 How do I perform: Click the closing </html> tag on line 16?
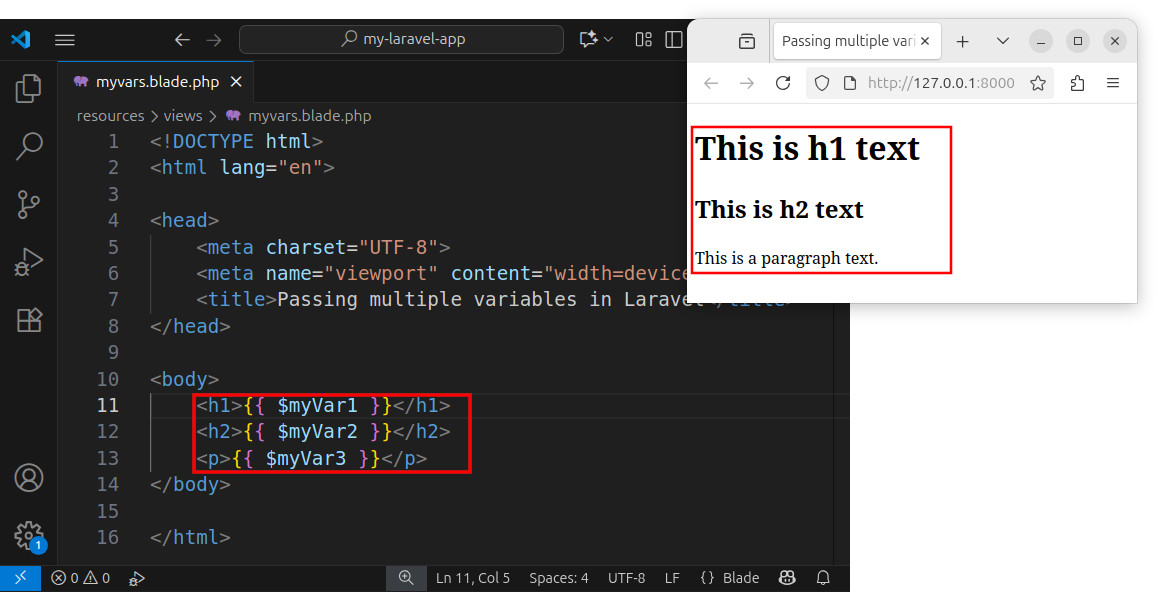tap(190, 537)
